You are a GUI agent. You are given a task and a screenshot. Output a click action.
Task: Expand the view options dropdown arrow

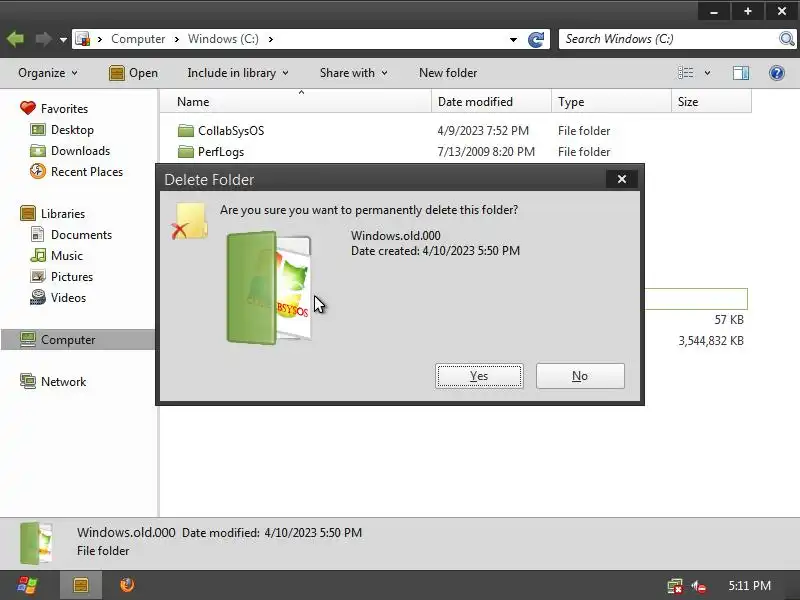[x=707, y=73]
